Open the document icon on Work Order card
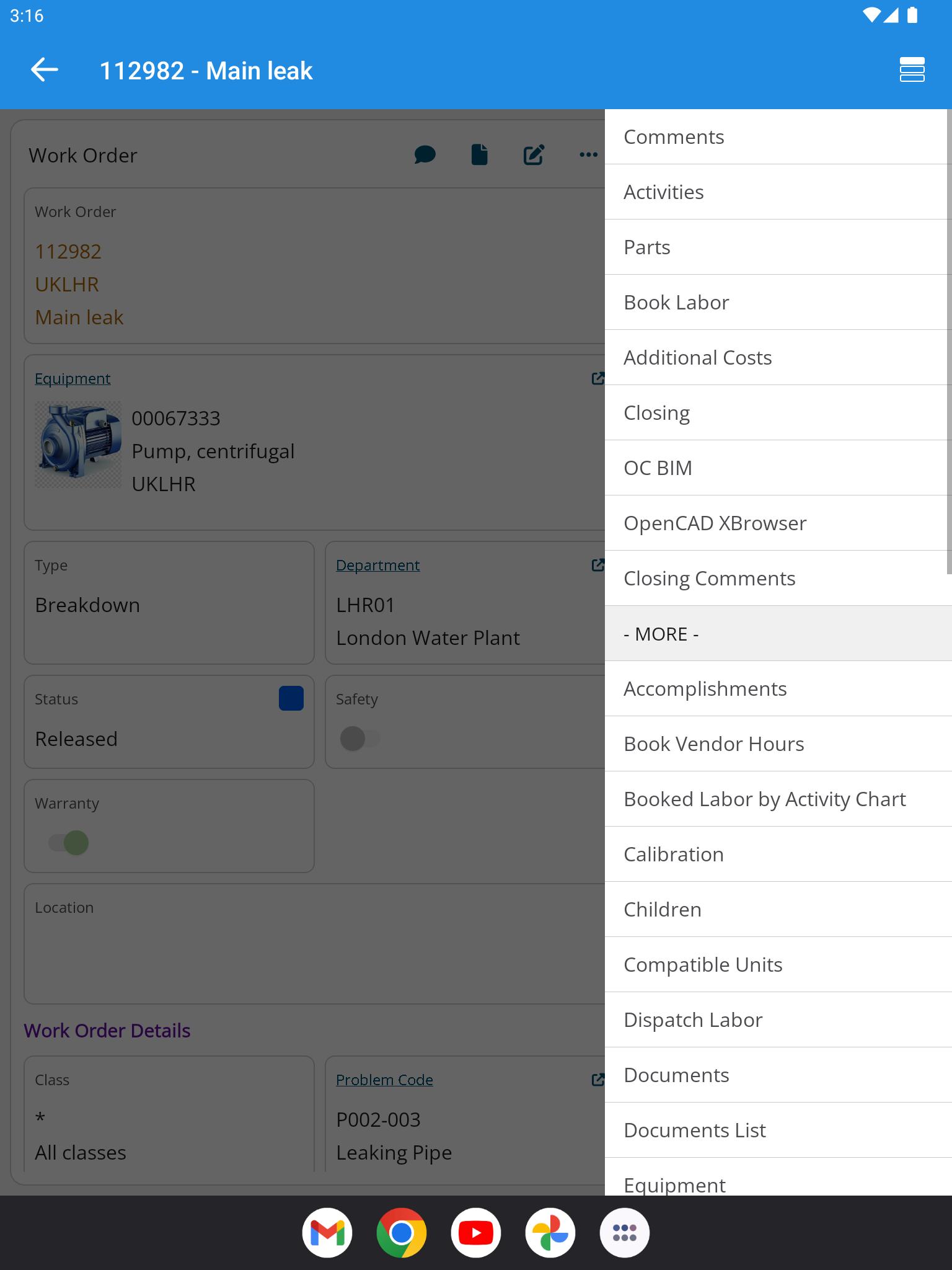 coord(479,155)
